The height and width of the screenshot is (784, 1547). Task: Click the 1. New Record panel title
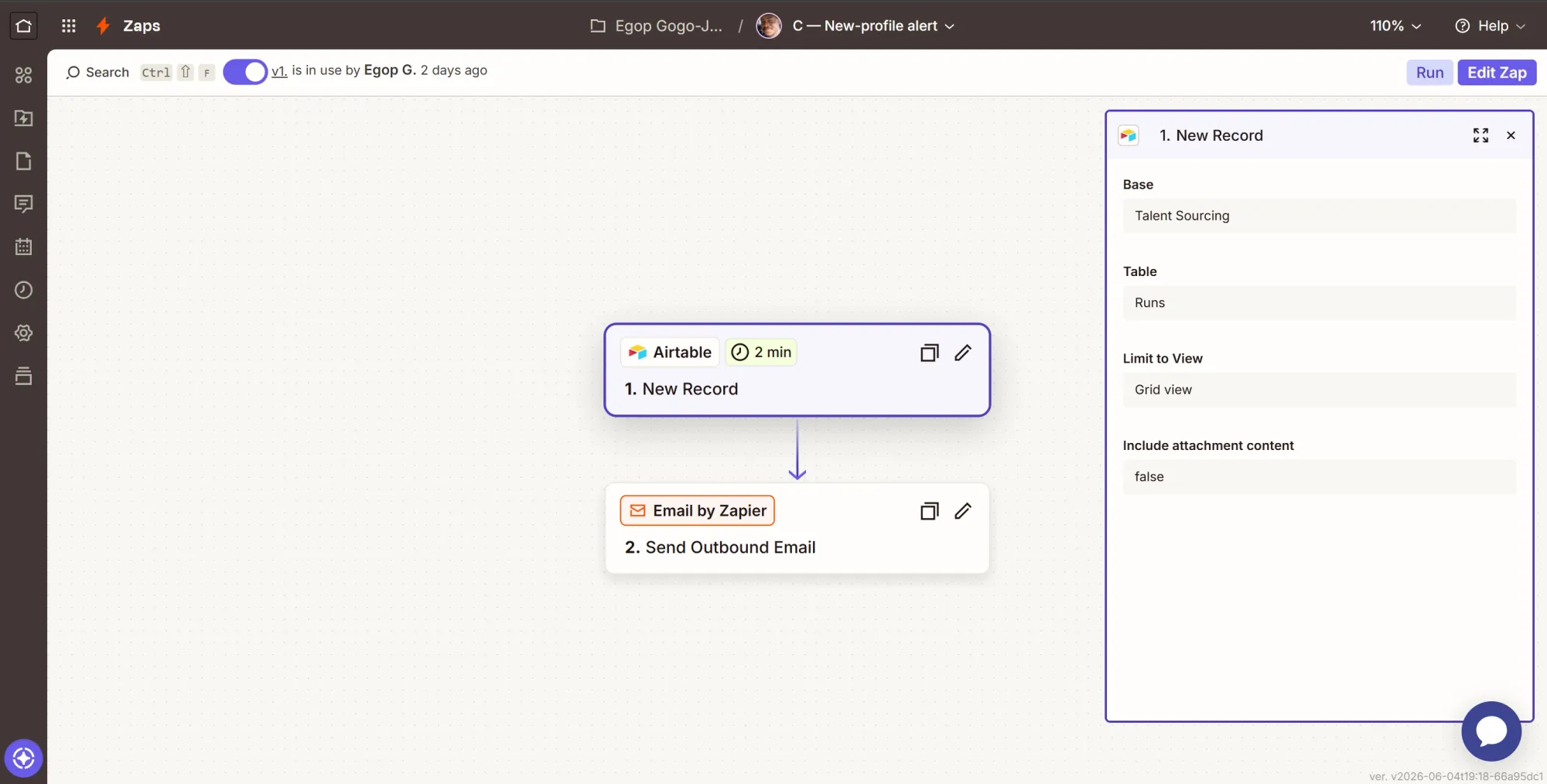[1211, 136]
